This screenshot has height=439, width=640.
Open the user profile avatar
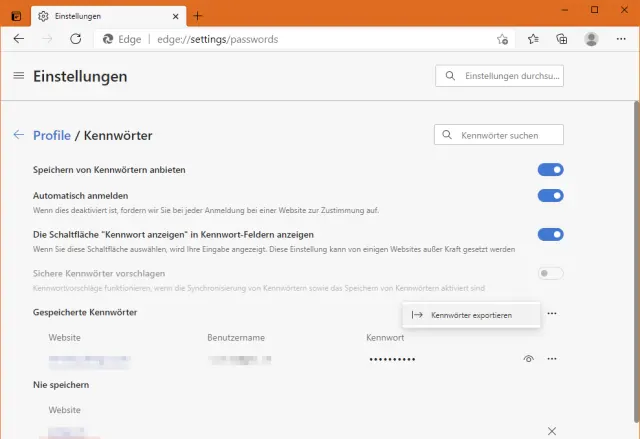(591, 39)
